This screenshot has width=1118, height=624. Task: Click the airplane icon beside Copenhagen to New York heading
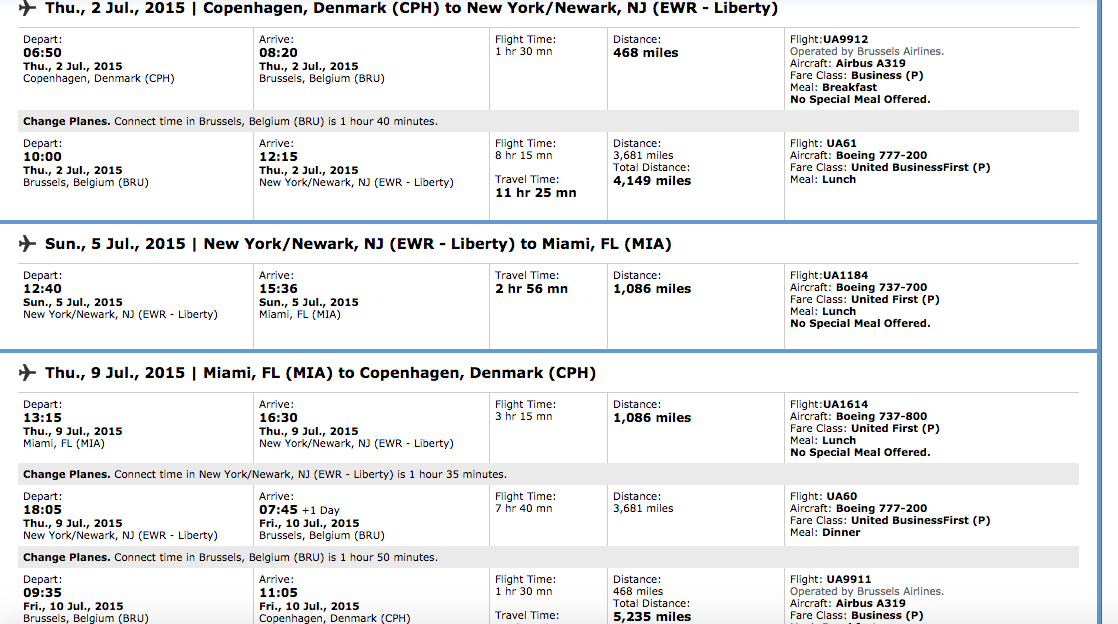tap(27, 9)
